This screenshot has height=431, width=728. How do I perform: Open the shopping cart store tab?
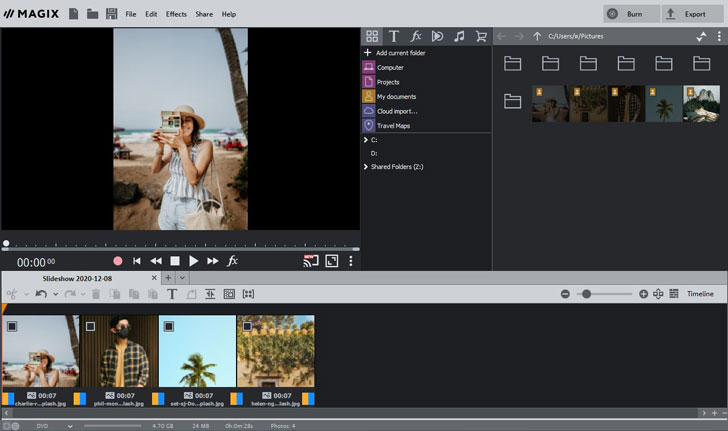coord(481,36)
